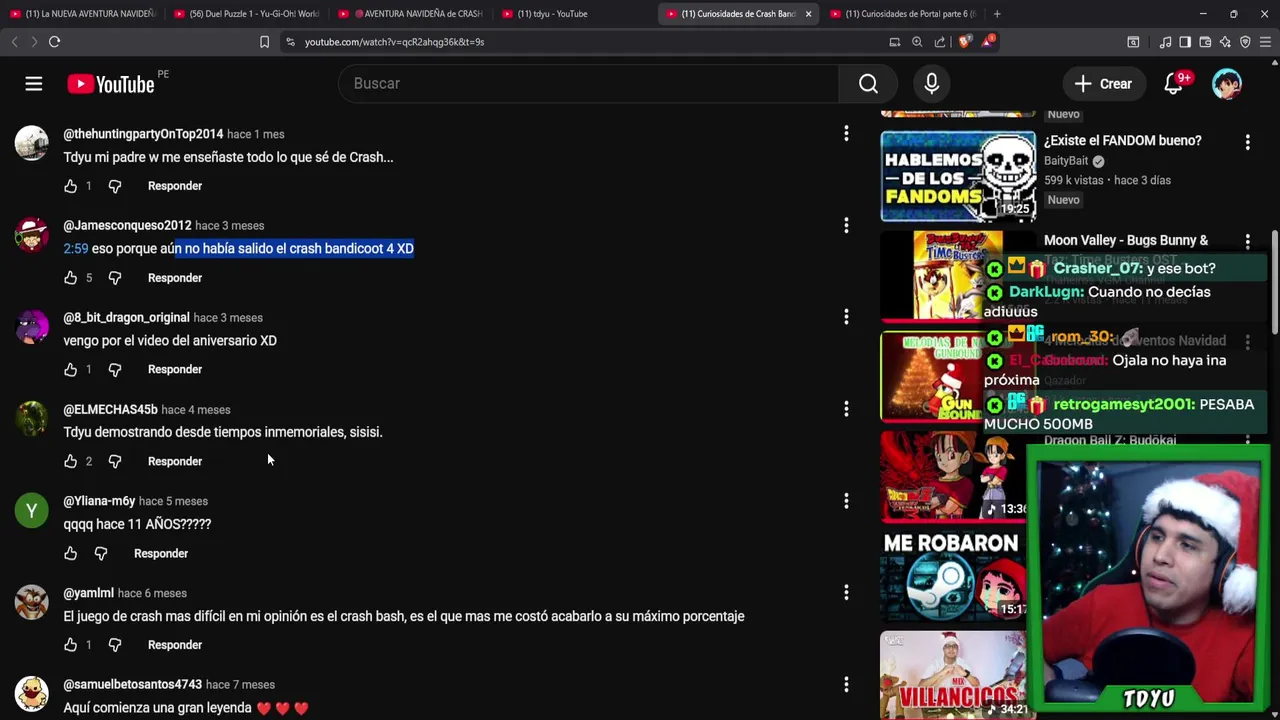Open the account avatar menu
The height and width of the screenshot is (720, 1280).
point(1227,84)
